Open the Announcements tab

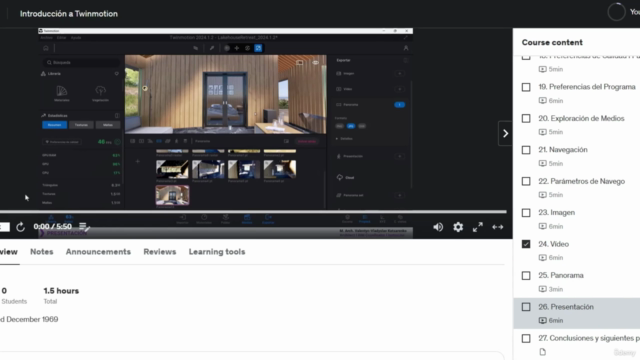click(x=98, y=252)
